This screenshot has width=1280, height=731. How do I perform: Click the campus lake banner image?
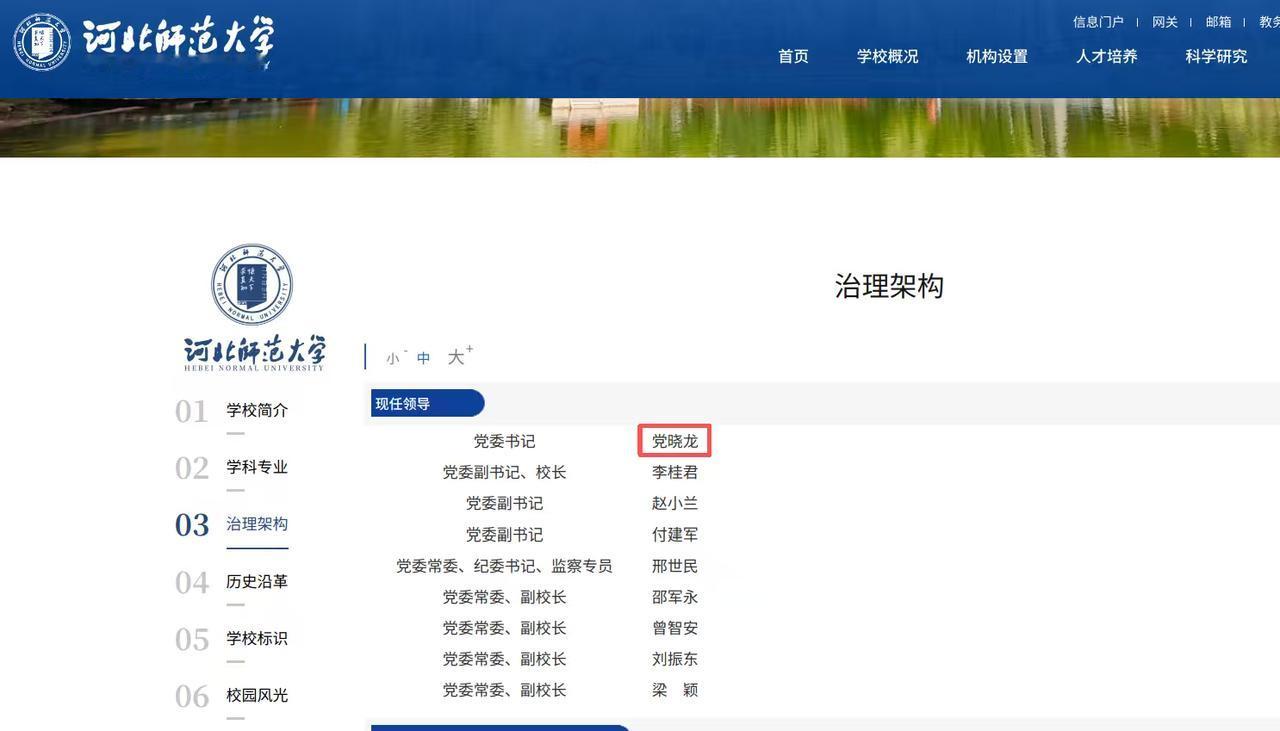pyautogui.click(x=640, y=127)
